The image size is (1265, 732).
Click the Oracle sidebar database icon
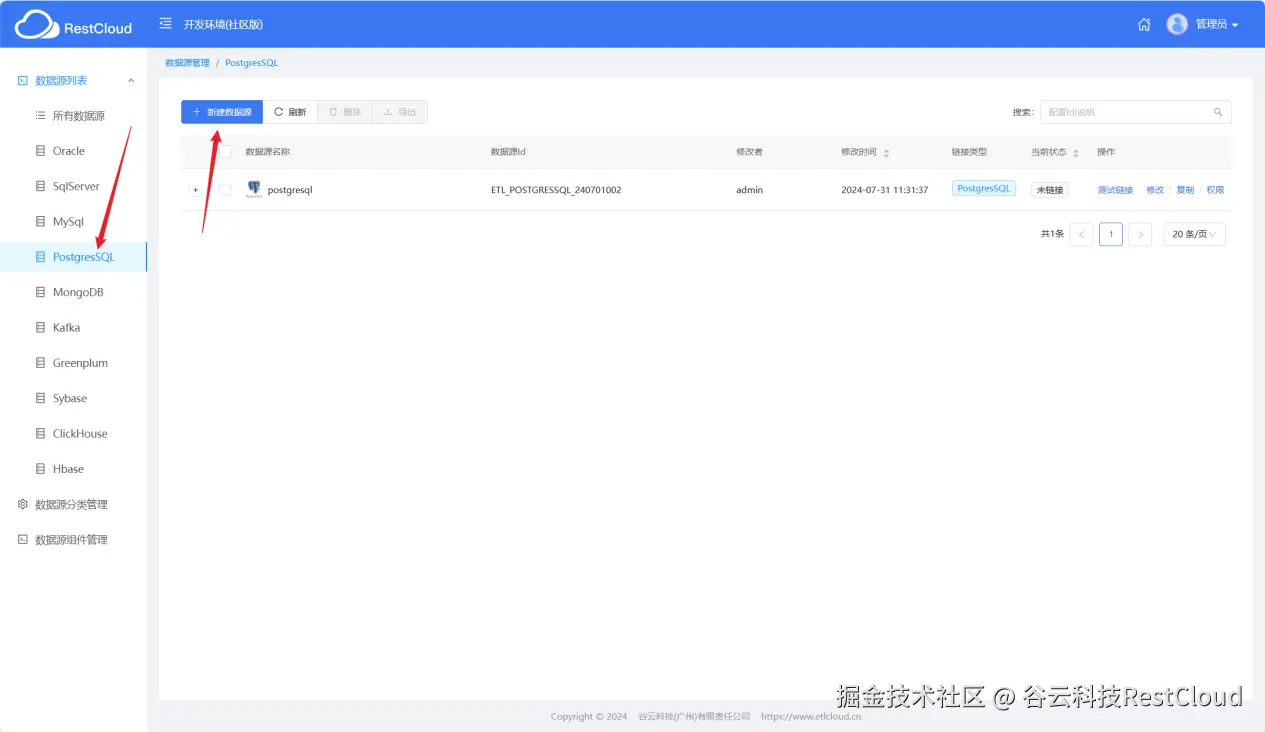(41, 151)
